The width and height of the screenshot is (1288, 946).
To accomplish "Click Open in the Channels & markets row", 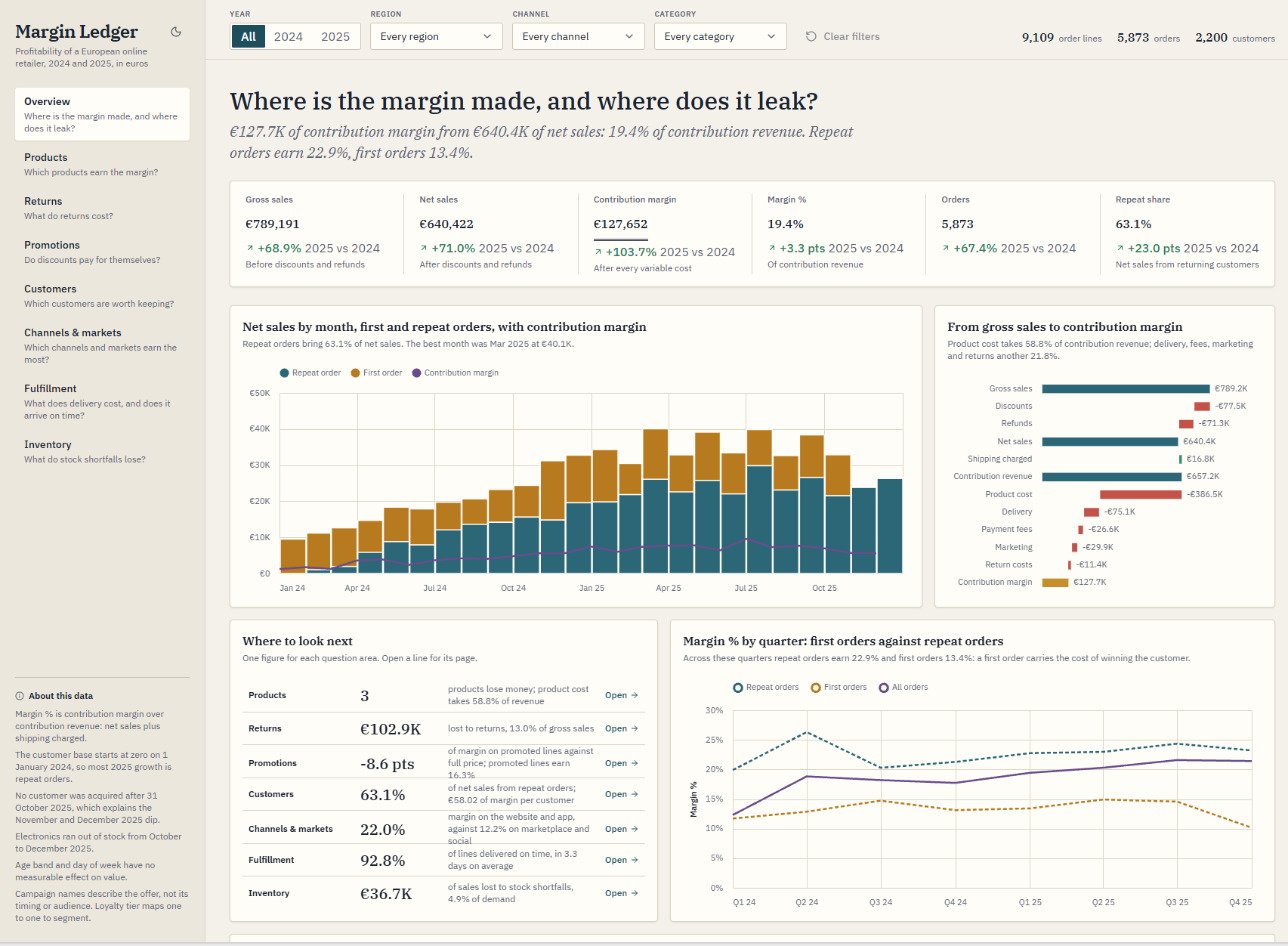I will coord(621,829).
